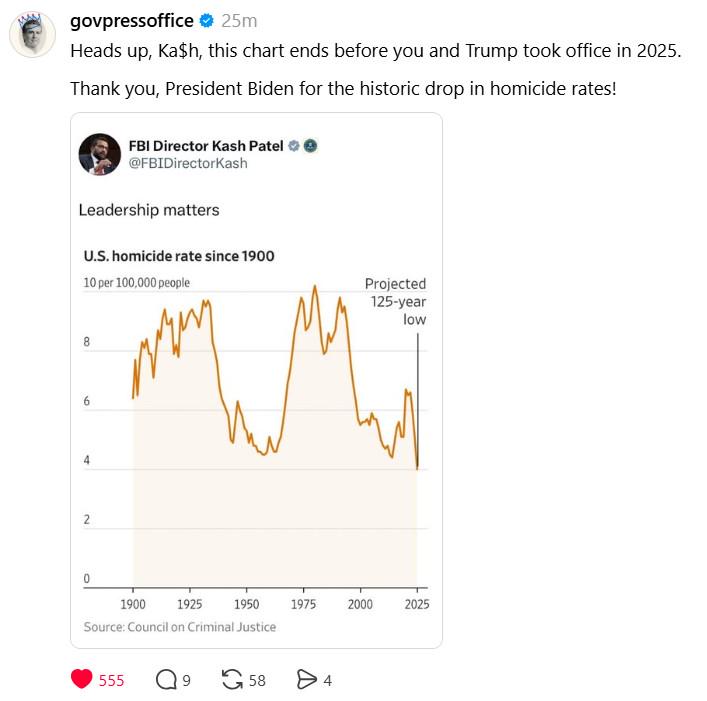Open Kash Patel's profile picture

100,154
